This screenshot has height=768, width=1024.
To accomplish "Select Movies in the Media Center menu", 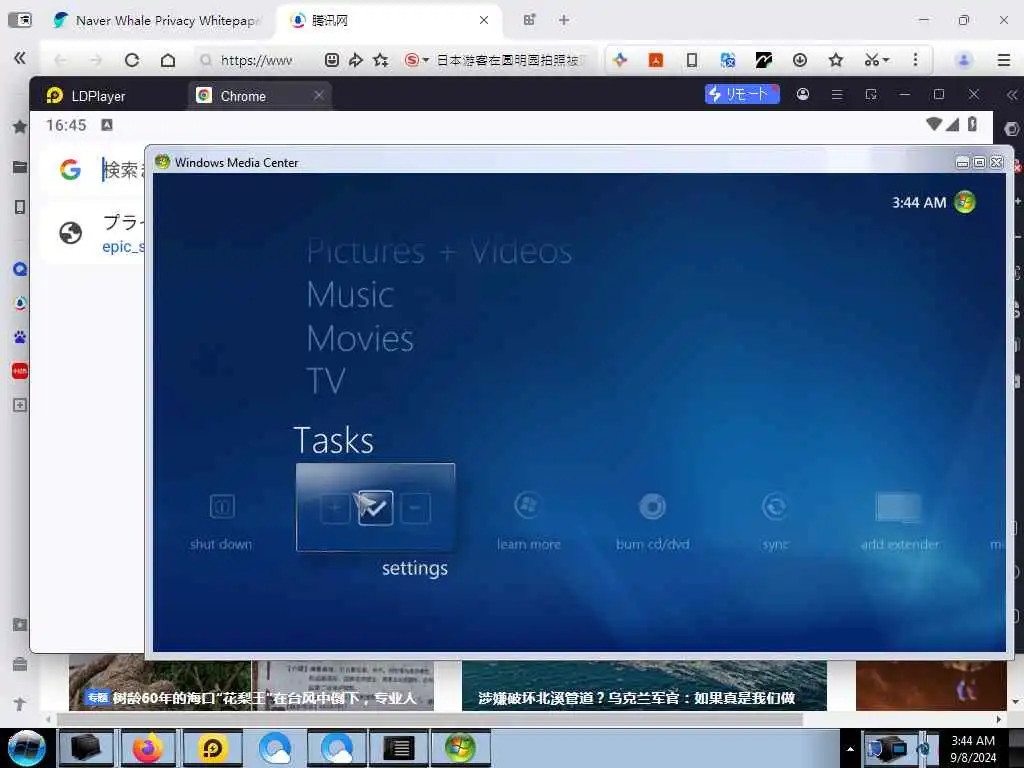I will pos(360,338).
